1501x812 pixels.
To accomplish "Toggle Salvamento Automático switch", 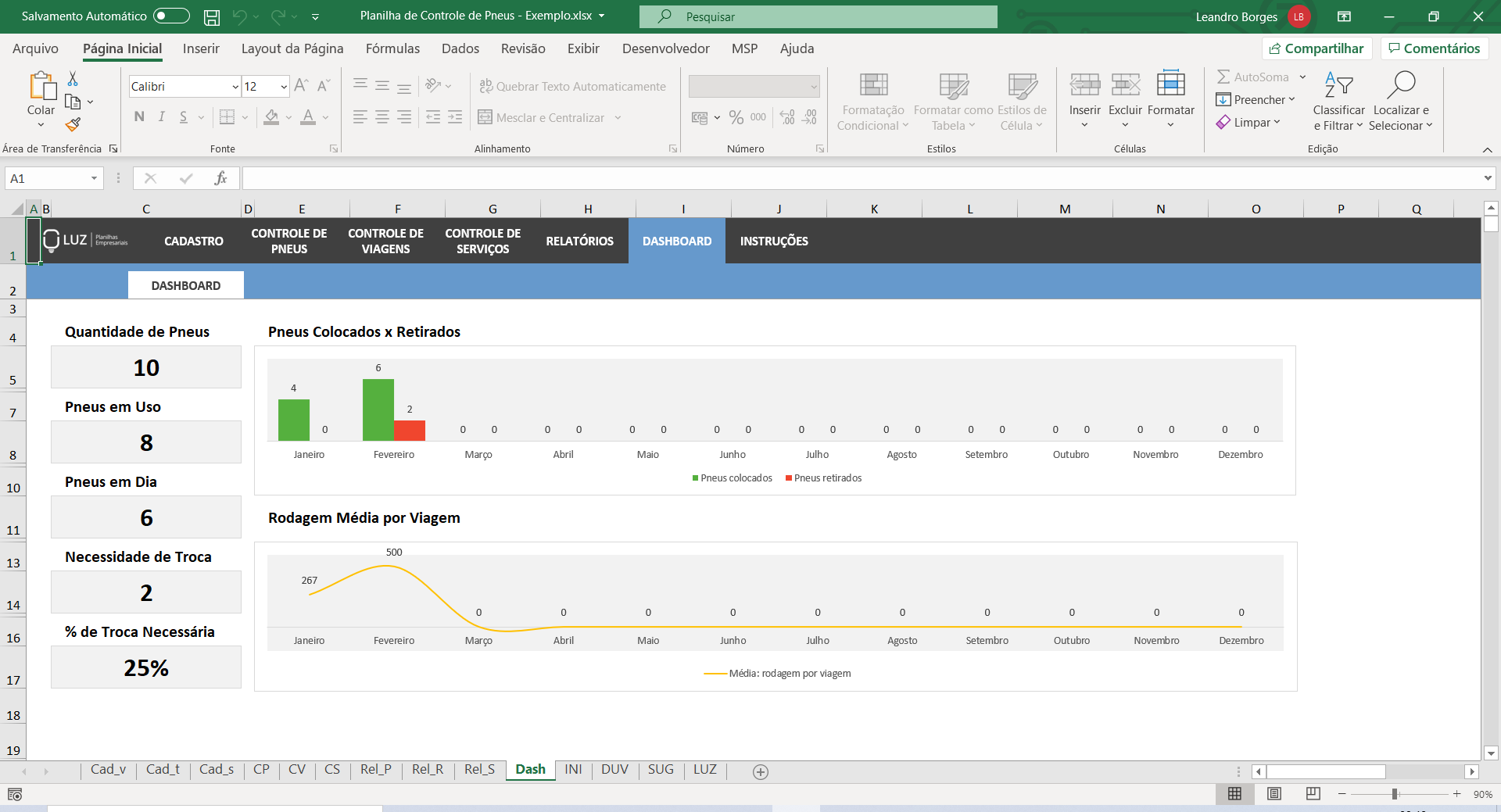I will click(x=171, y=16).
